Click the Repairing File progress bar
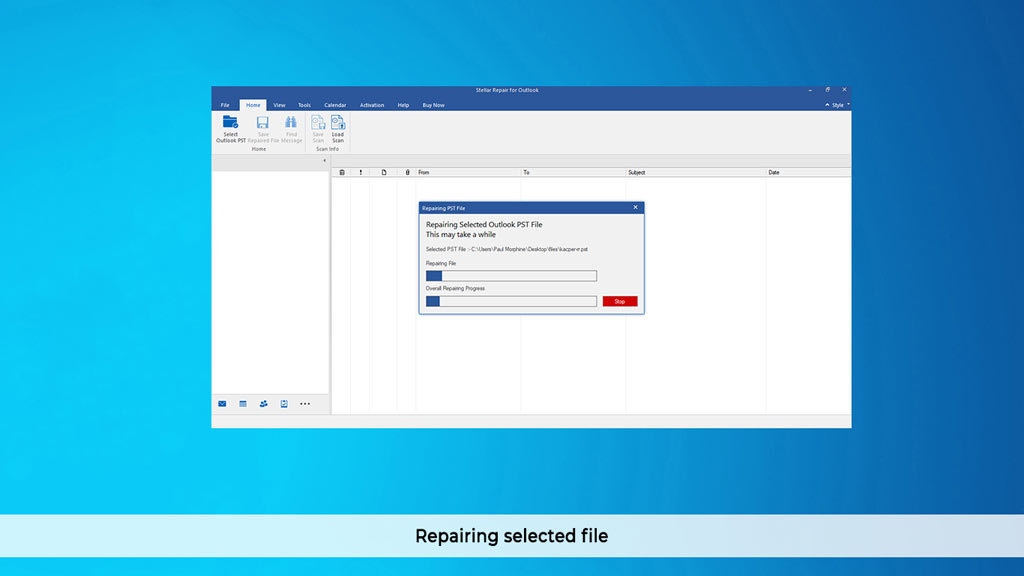Viewport: 1024px width, 576px height. point(511,276)
